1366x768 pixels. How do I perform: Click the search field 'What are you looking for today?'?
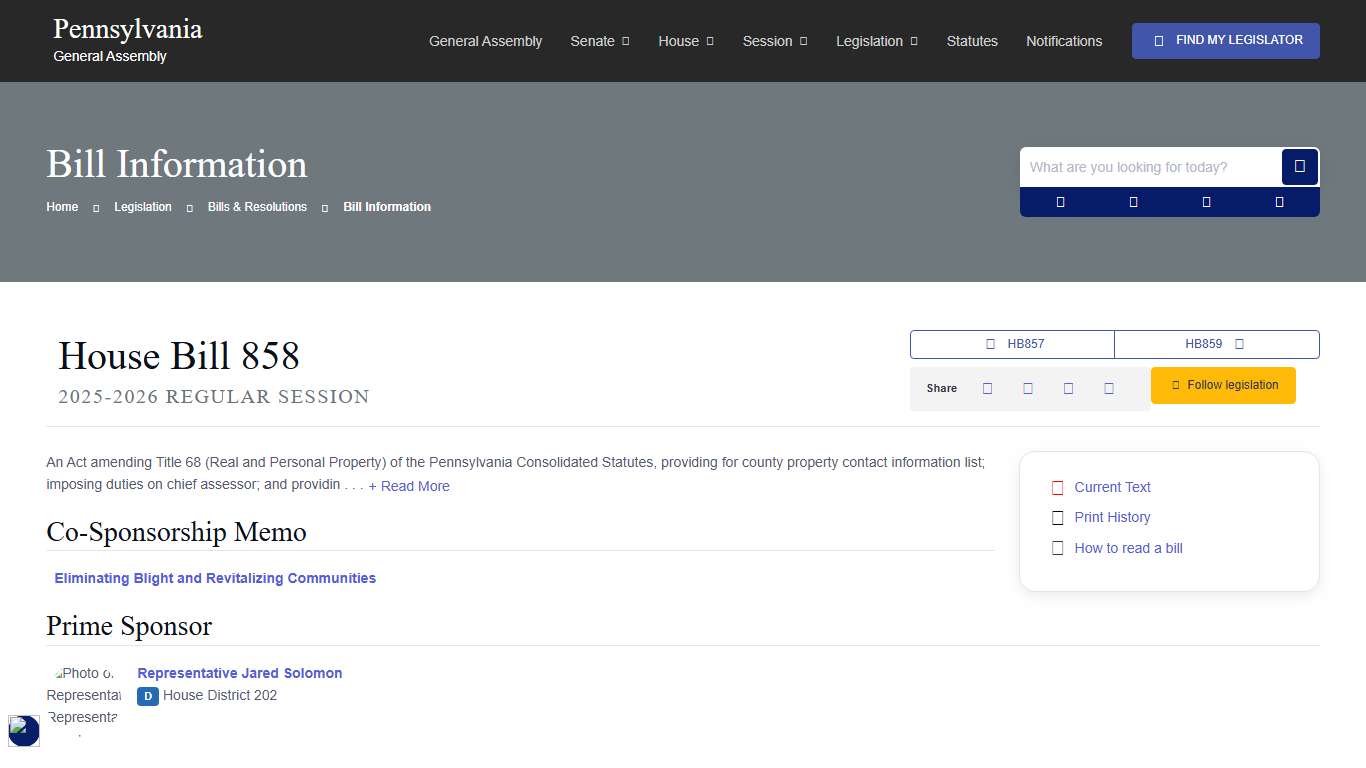[x=1150, y=167]
